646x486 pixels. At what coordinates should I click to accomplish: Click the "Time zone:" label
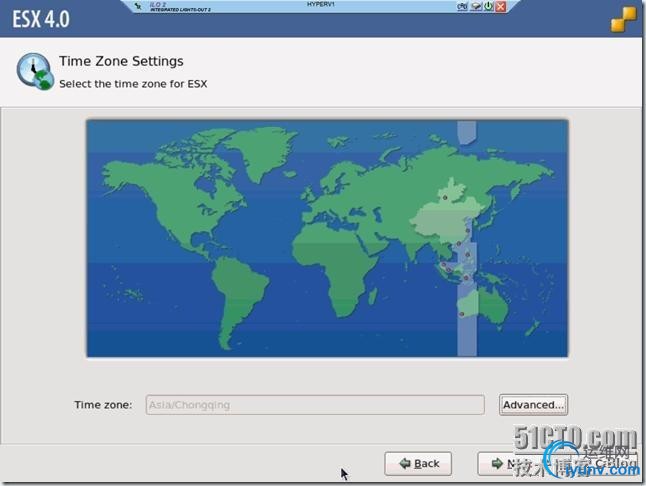103,404
